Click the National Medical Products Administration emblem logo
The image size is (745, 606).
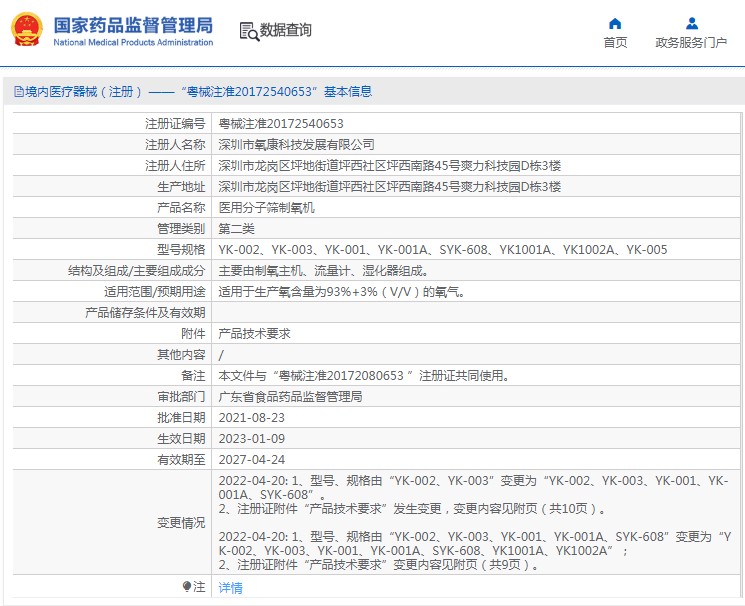(x=27, y=30)
